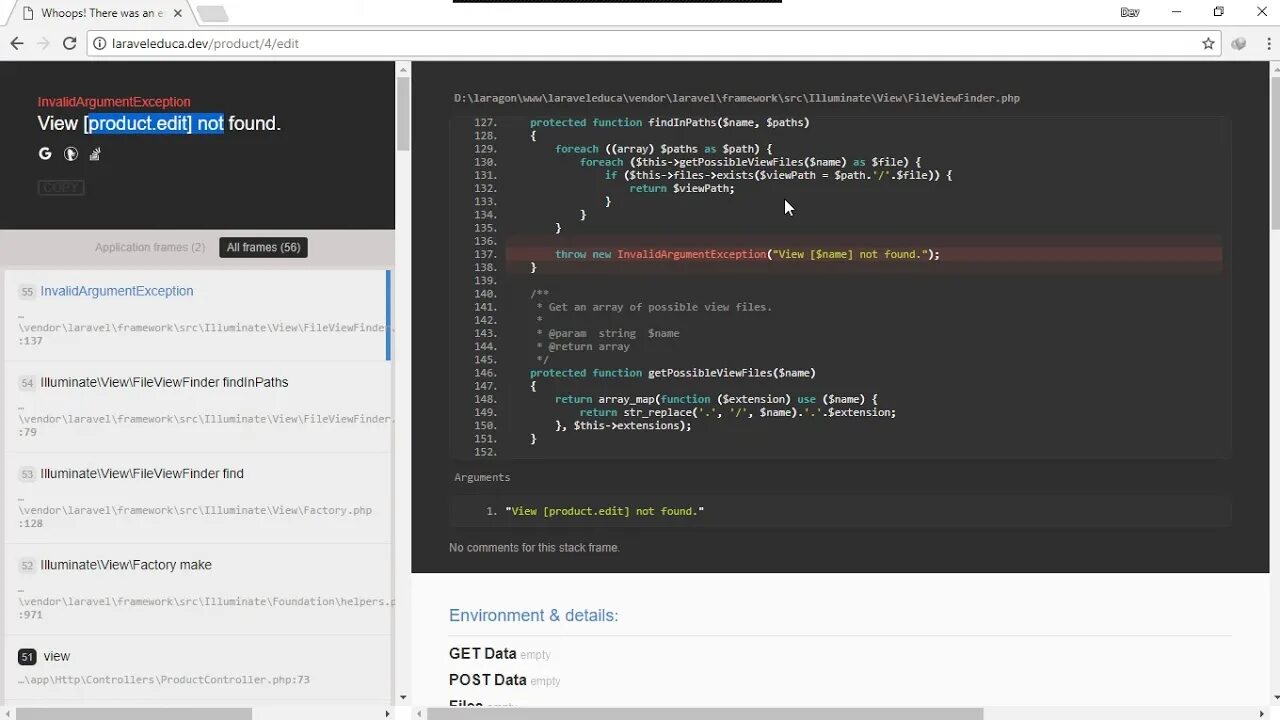The height and width of the screenshot is (720, 1280).
Task: Switch to All frames (56)
Action: point(263,247)
